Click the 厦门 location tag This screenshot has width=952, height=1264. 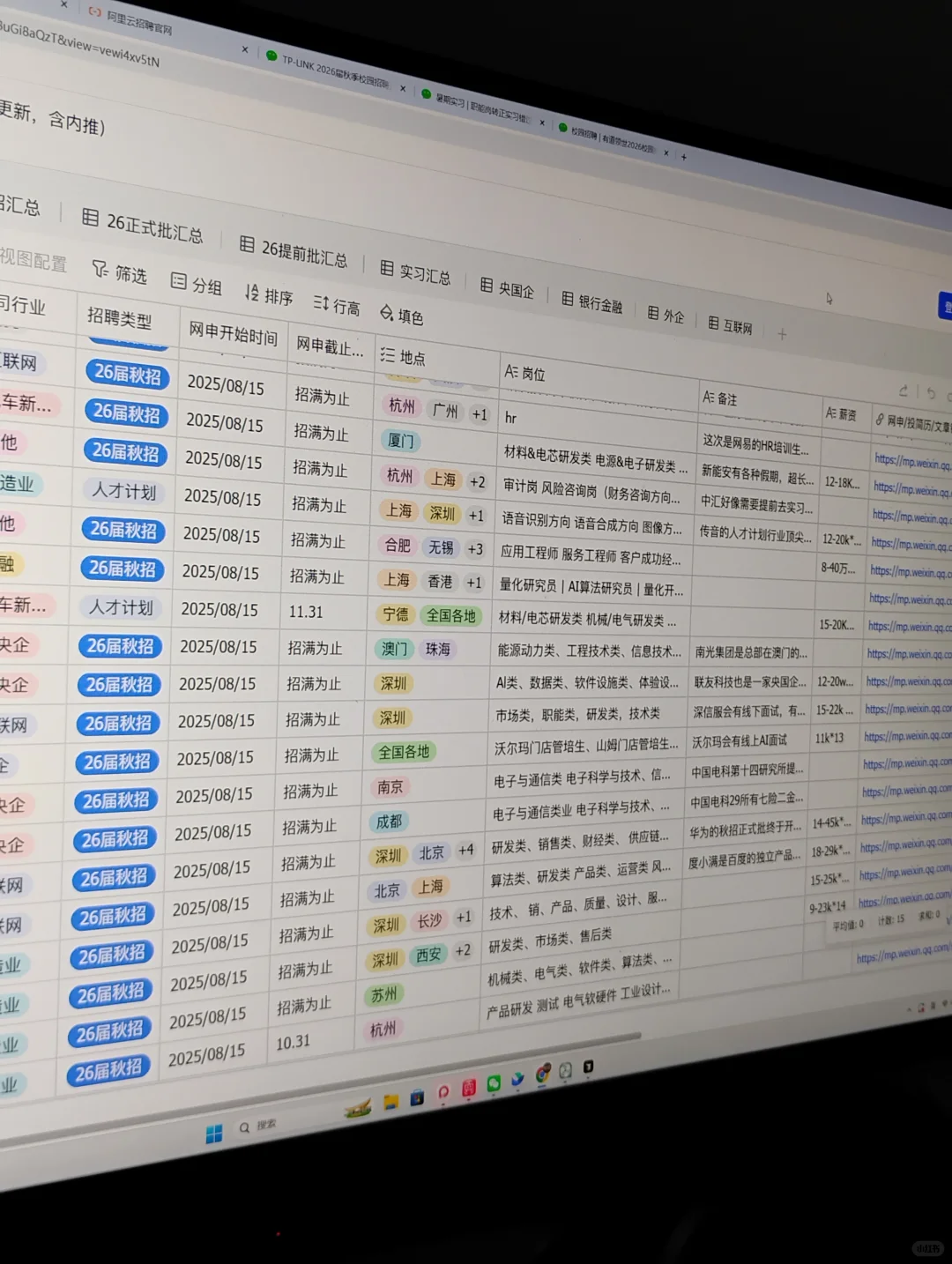(401, 441)
